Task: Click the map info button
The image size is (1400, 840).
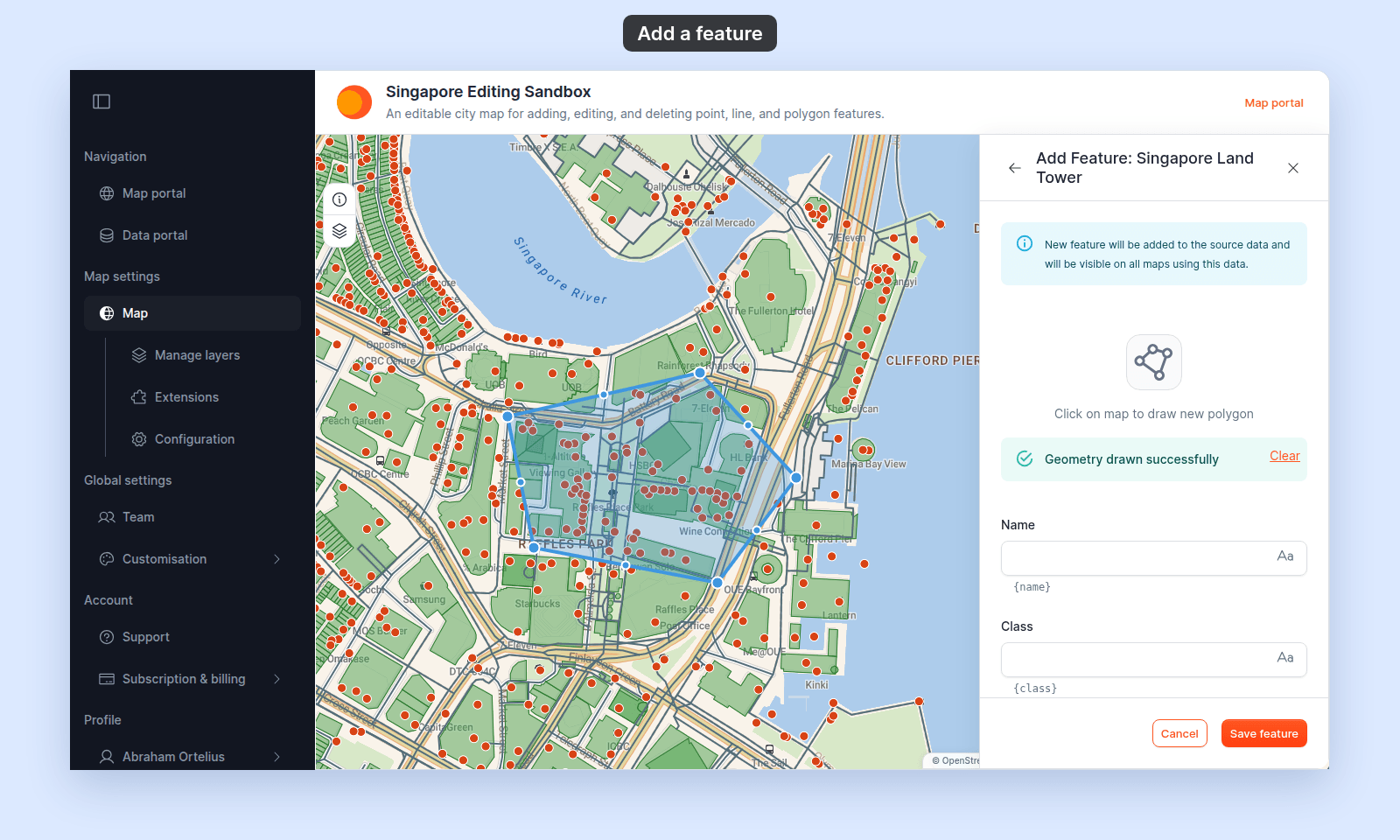Action: pos(339,199)
